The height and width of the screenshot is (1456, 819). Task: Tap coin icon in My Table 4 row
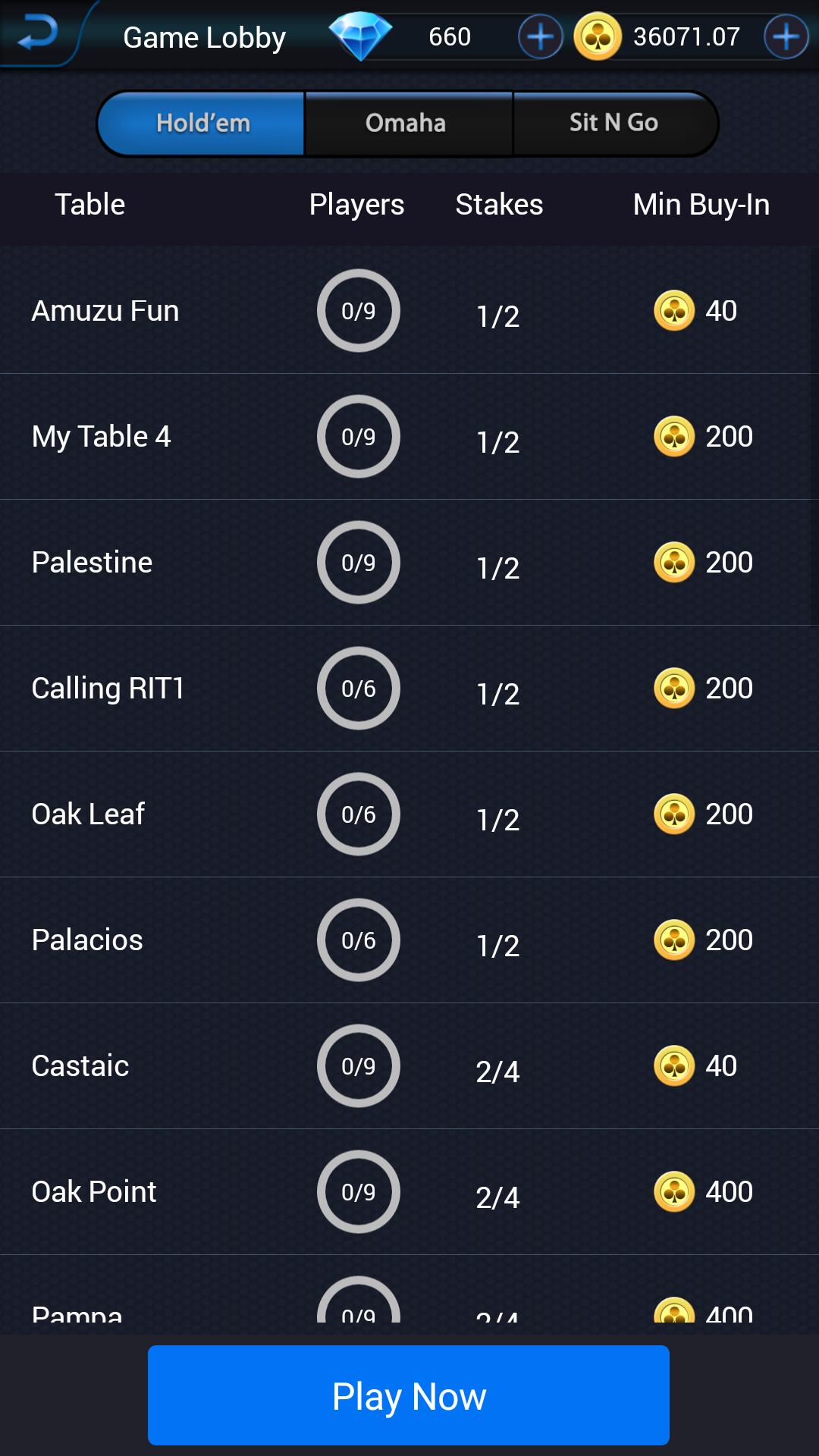(674, 437)
